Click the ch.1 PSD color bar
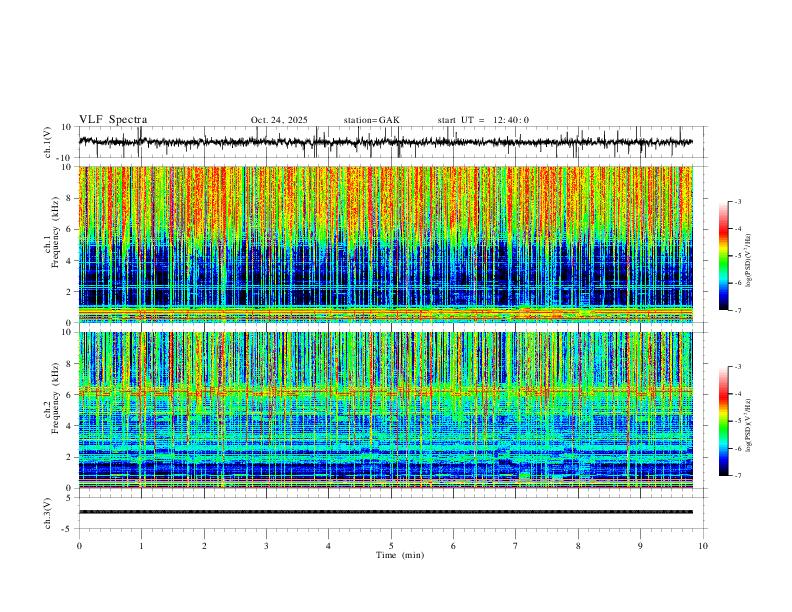This screenshot has height=612, width=792. [x=724, y=256]
